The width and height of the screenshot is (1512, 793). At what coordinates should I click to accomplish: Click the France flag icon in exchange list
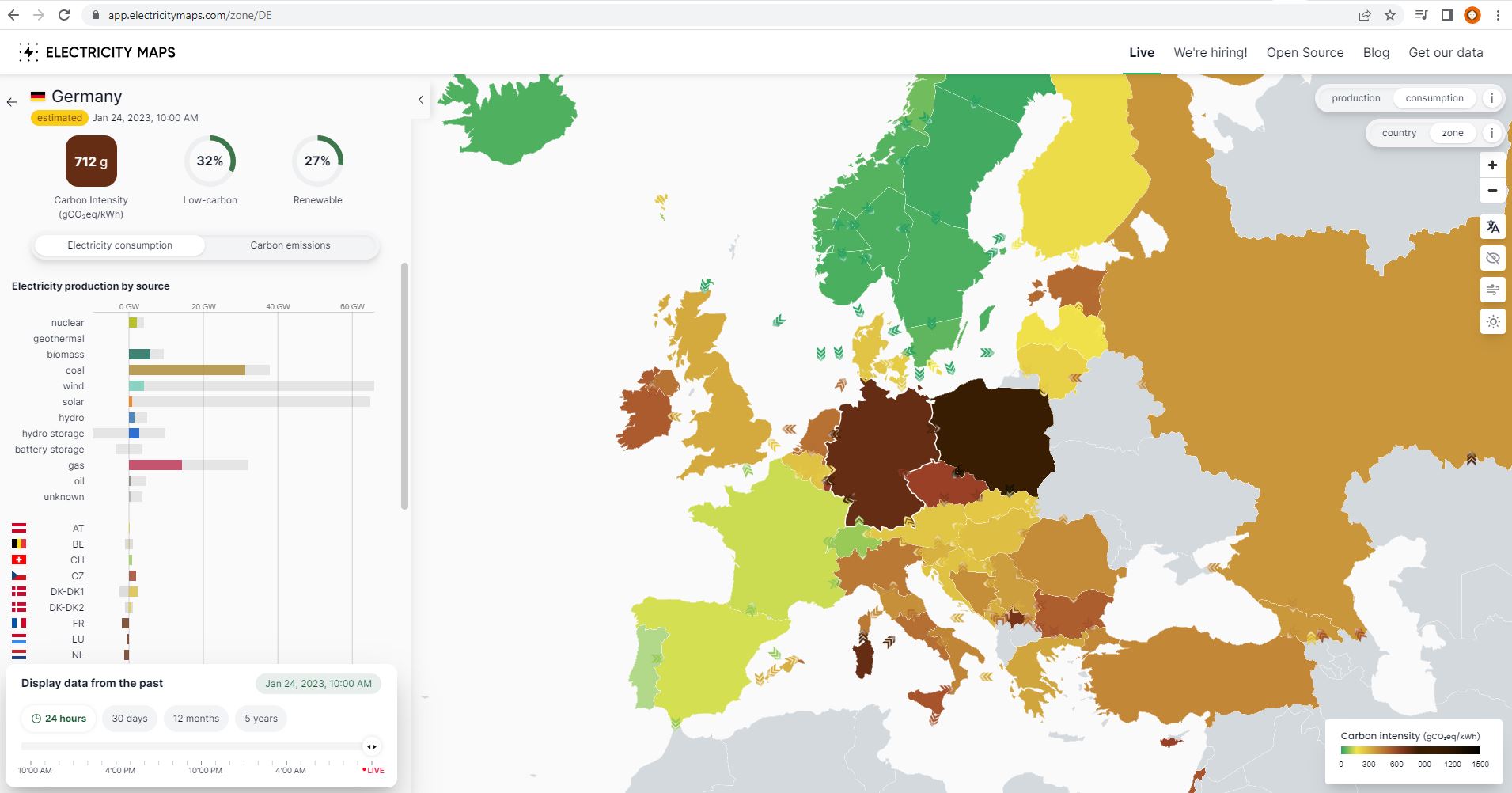pos(19,623)
